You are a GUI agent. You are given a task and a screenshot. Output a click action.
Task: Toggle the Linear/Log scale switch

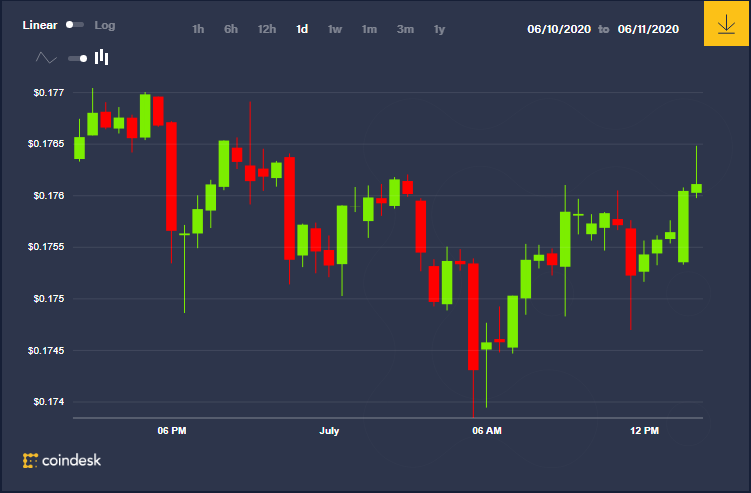pos(75,24)
